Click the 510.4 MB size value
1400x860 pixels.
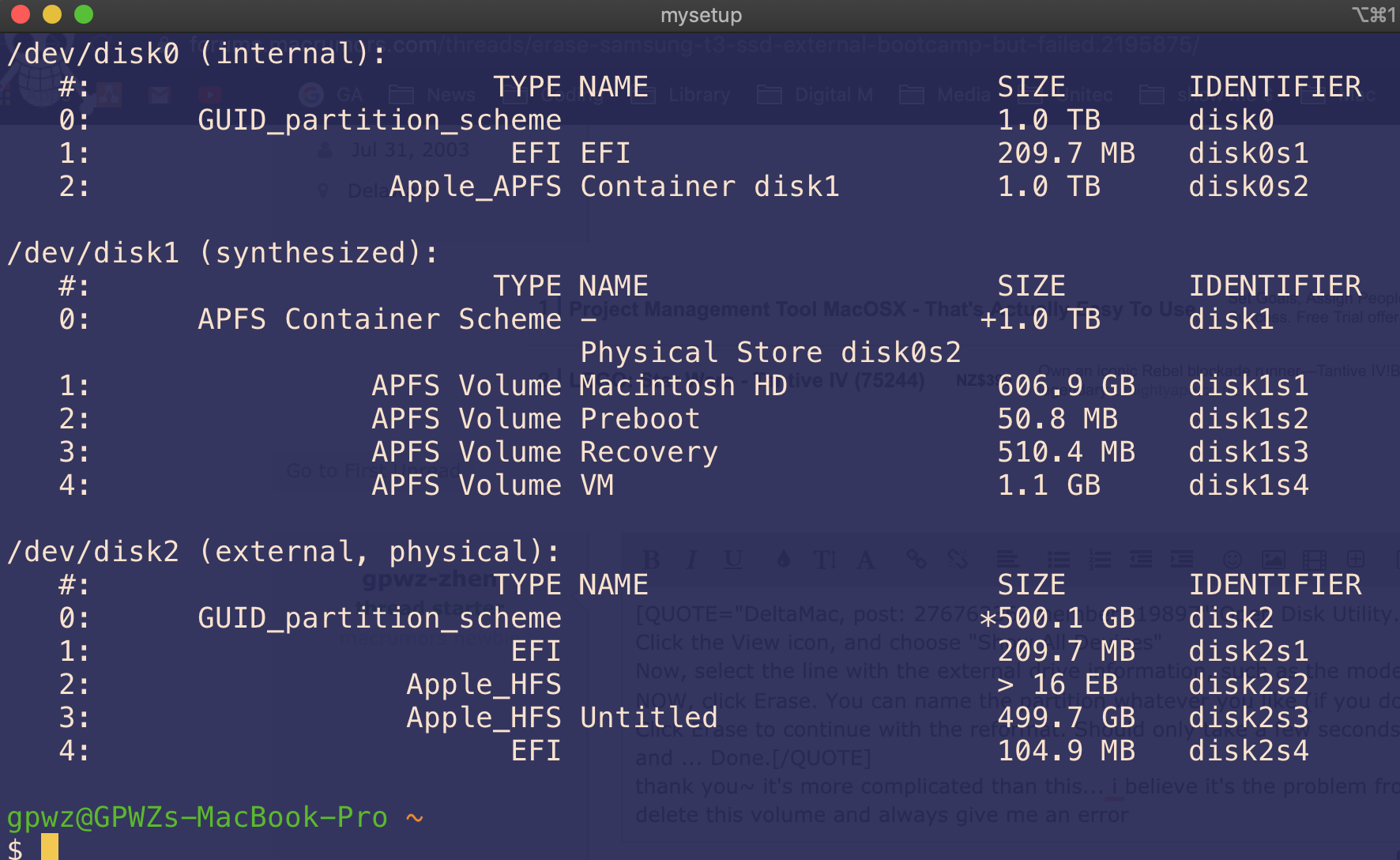[x=1067, y=452]
